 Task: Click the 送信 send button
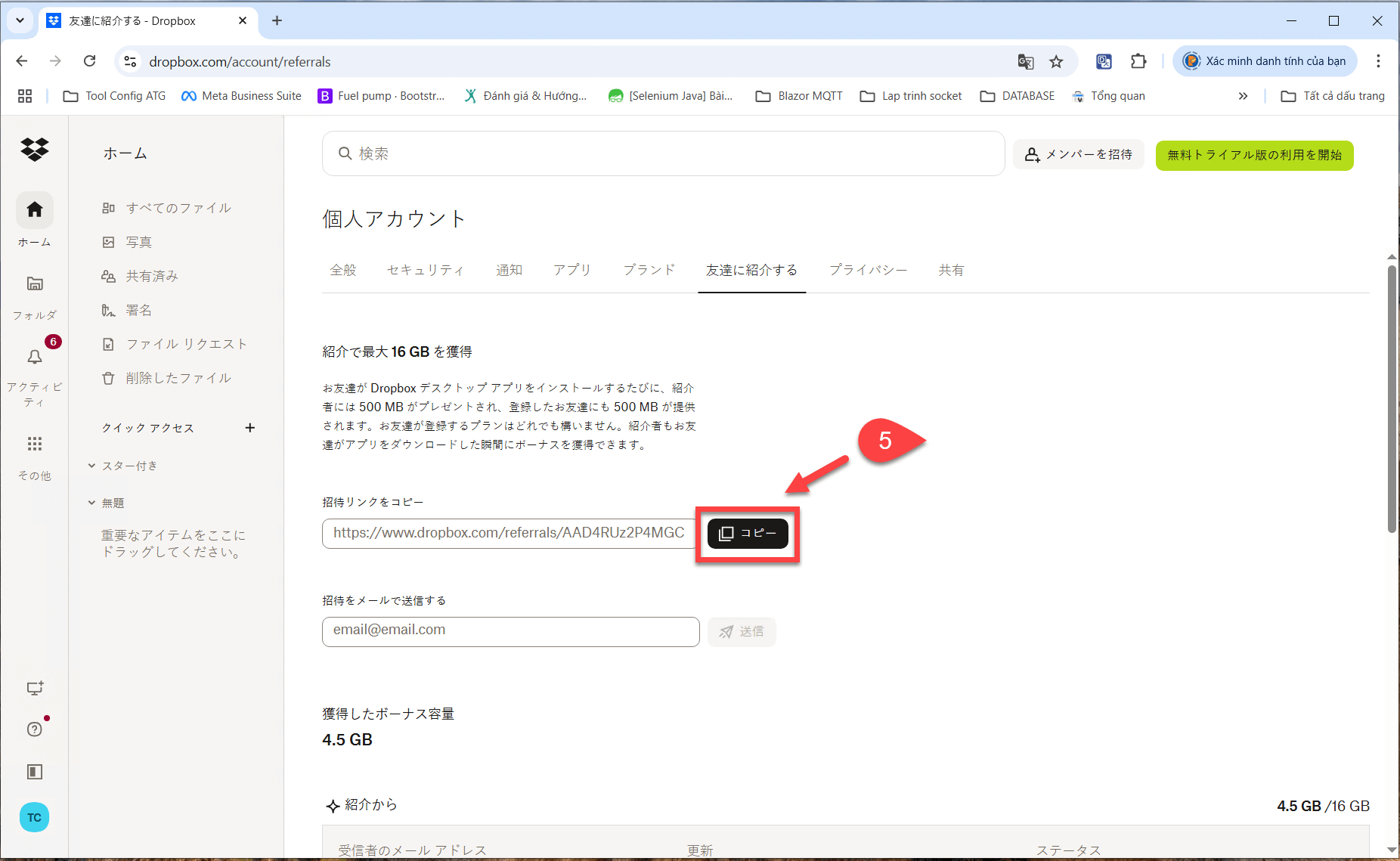click(x=742, y=632)
